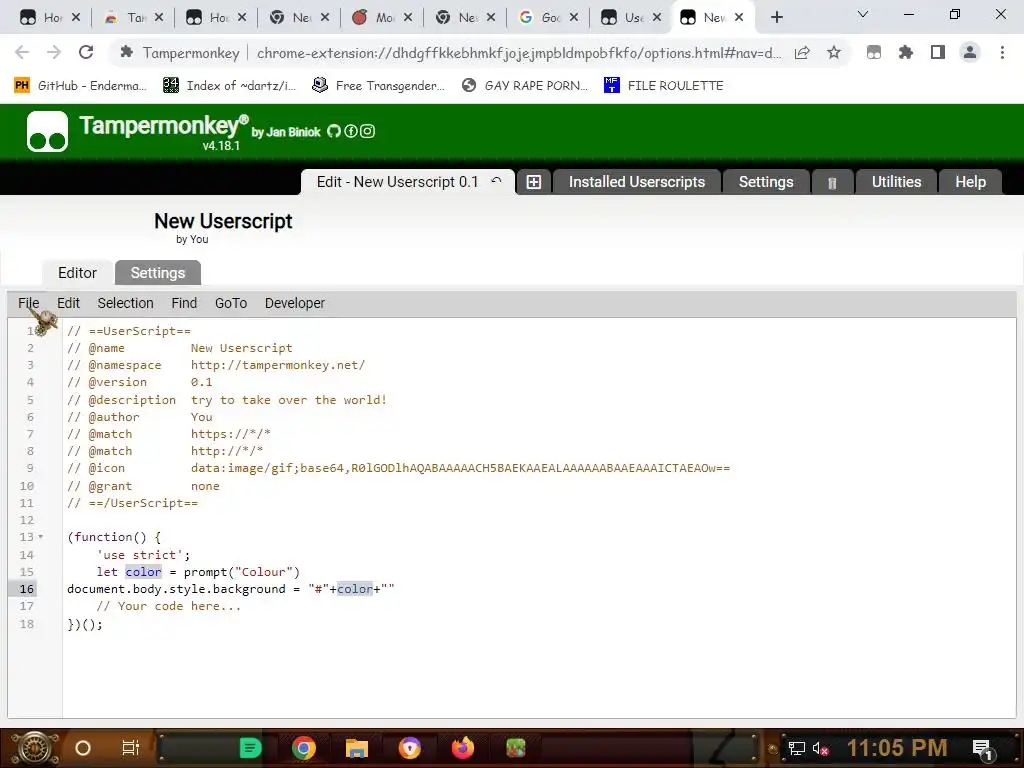Screen dimensions: 1024x768
Task: Click the 'use strict' code line
Action: (x=143, y=554)
